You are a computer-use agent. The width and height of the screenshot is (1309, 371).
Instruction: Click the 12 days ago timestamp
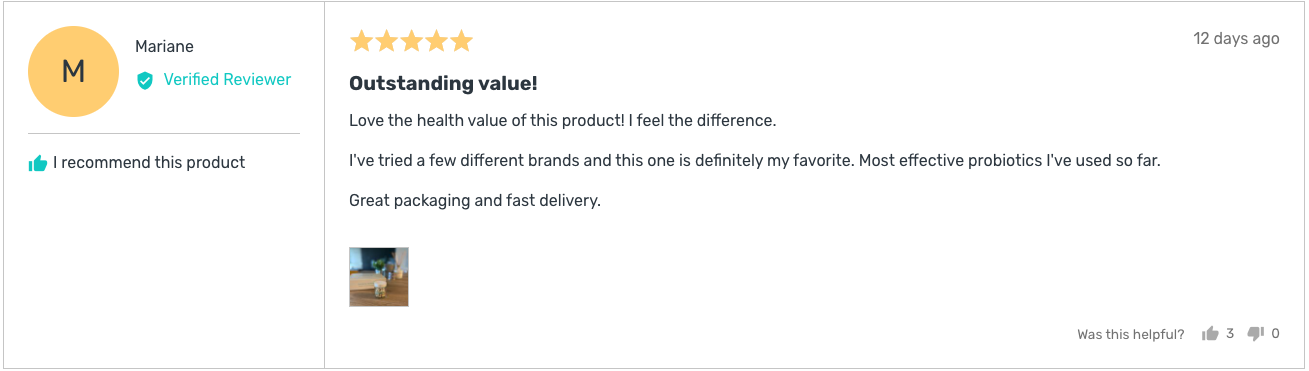pyautogui.click(x=1236, y=39)
